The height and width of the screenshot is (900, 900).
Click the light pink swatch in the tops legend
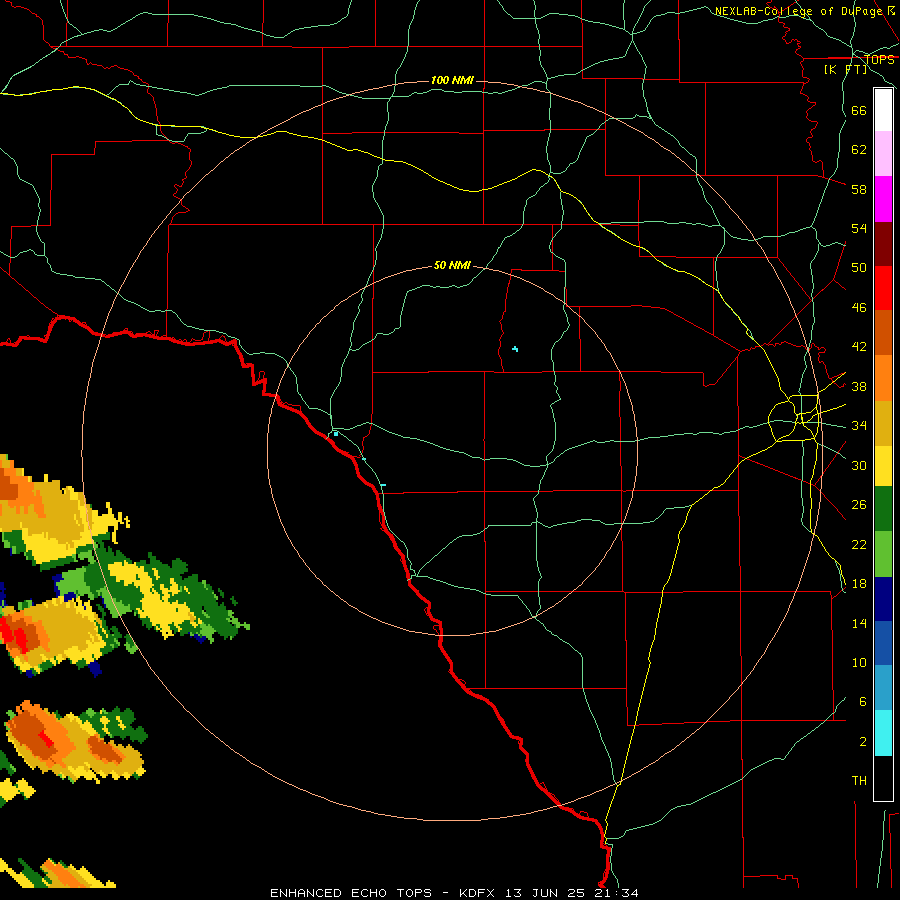pyautogui.click(x=883, y=154)
